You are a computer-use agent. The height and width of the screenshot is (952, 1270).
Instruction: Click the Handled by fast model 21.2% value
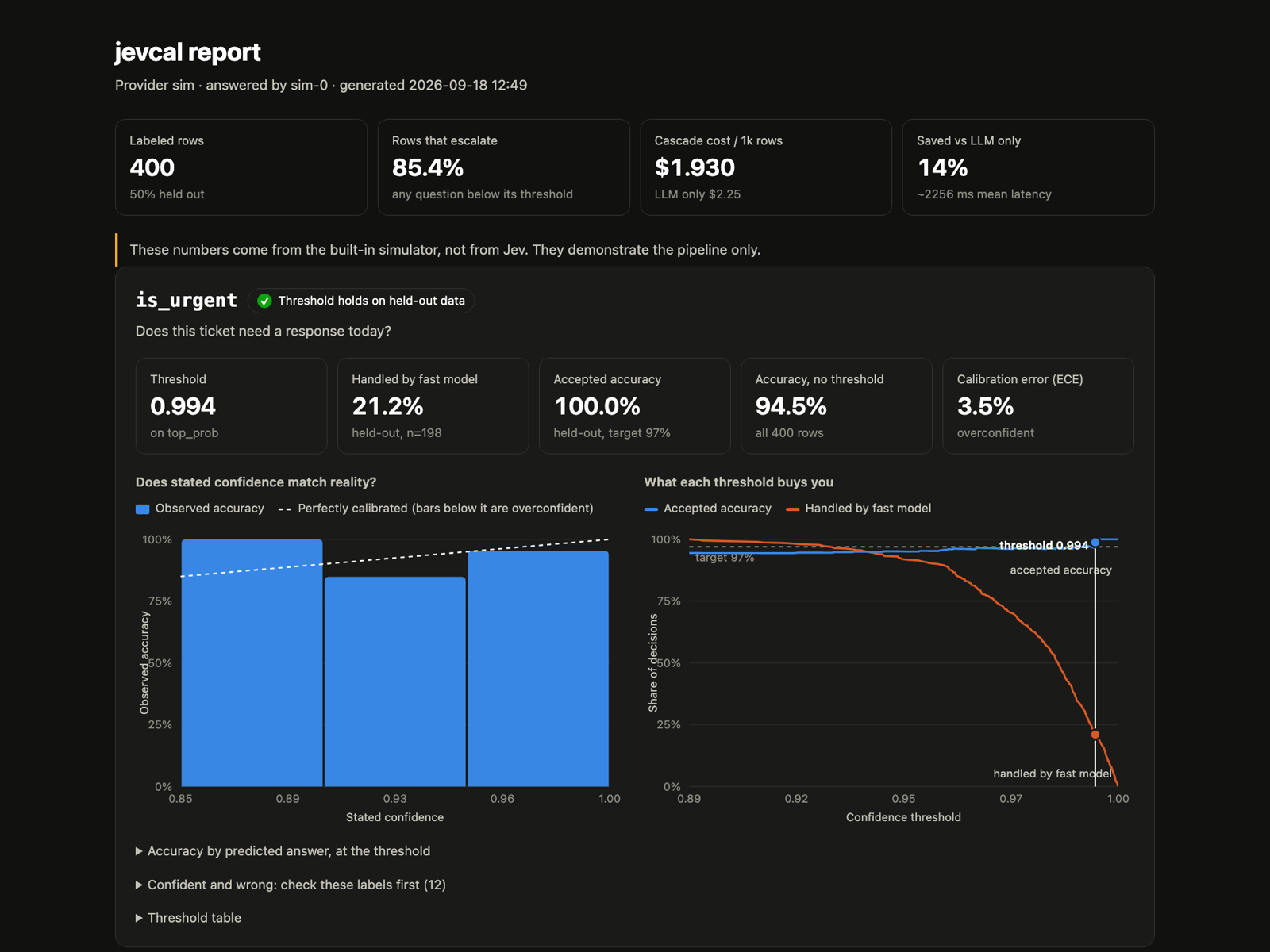[x=387, y=406]
